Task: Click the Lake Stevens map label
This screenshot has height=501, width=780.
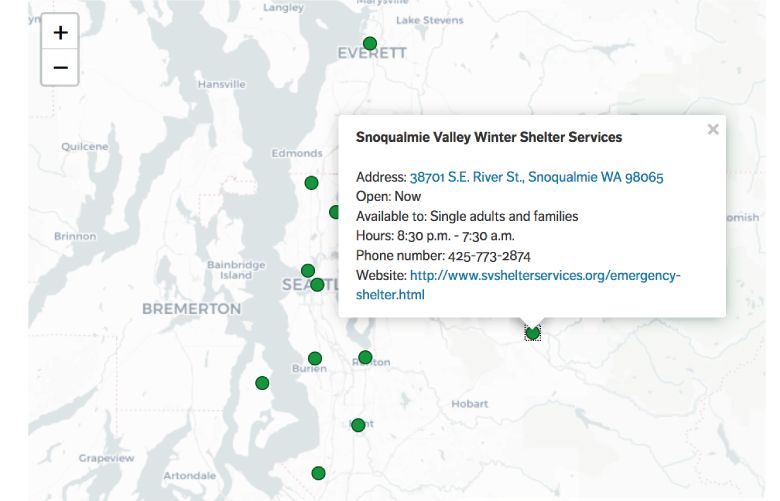Action: 429,20
